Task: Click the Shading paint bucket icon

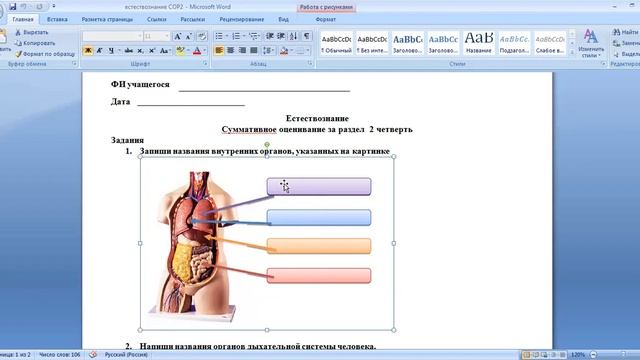Action: tap(284, 51)
